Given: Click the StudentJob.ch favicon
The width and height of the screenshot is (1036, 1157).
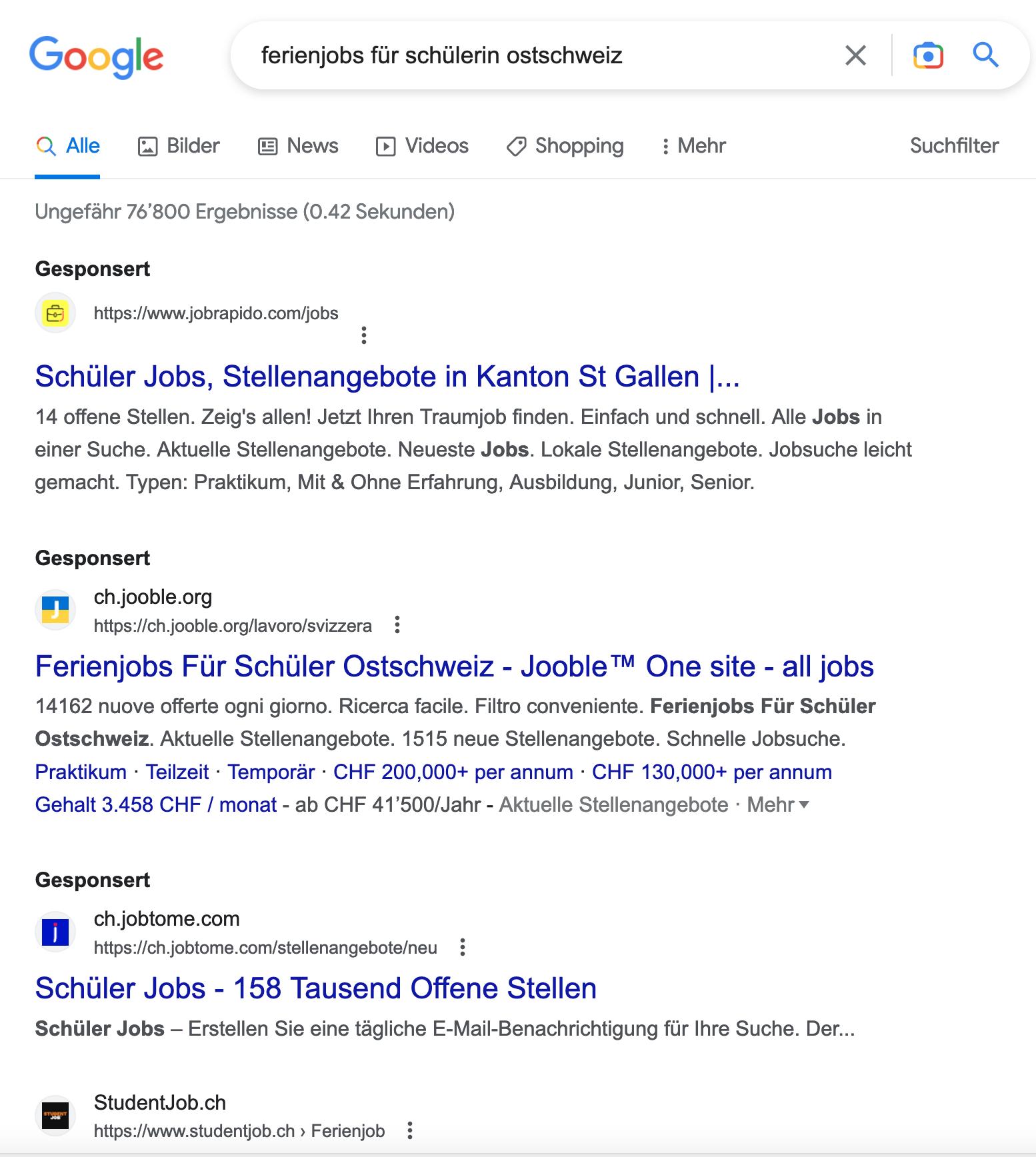Looking at the screenshot, I should pyautogui.click(x=55, y=1116).
